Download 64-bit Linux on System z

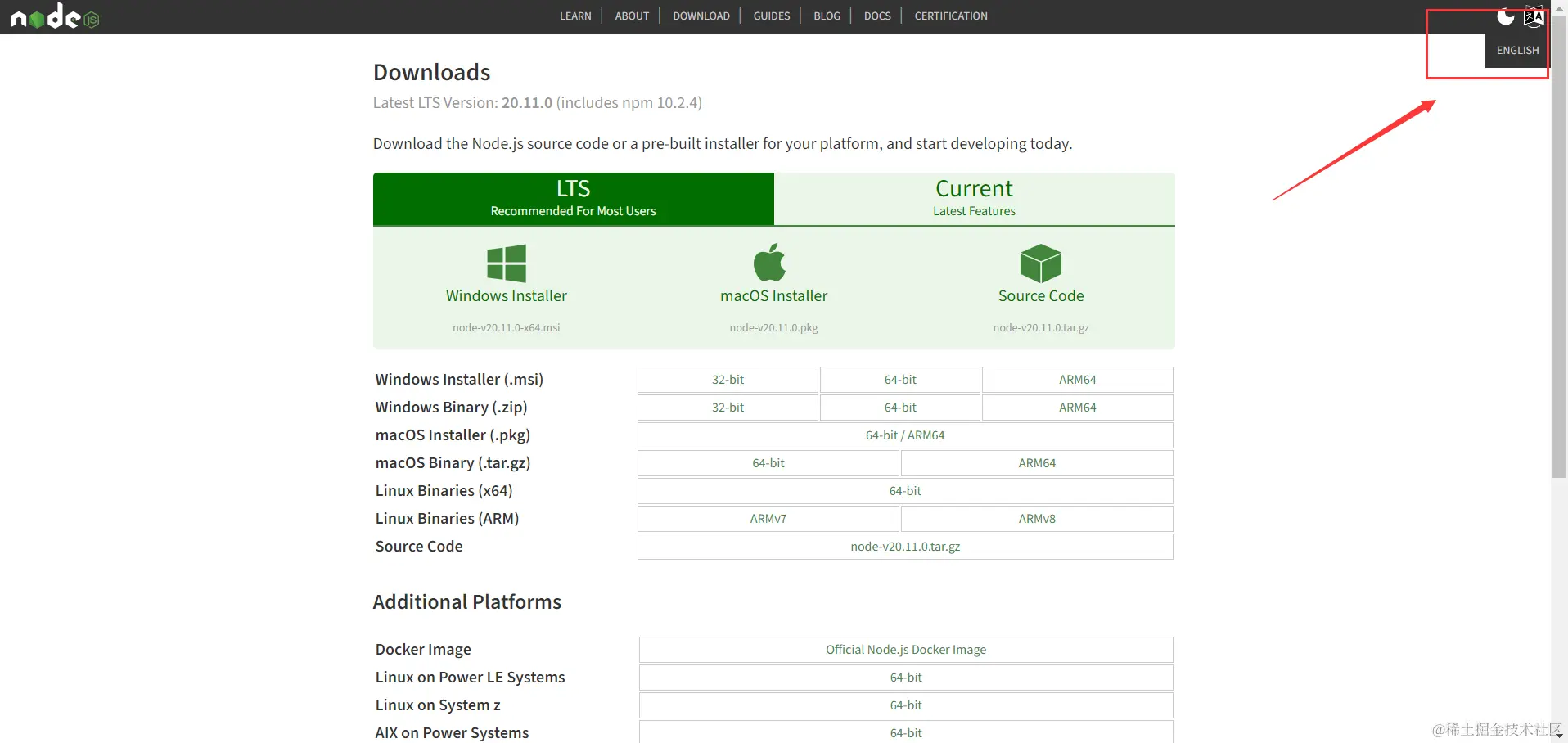pos(906,705)
